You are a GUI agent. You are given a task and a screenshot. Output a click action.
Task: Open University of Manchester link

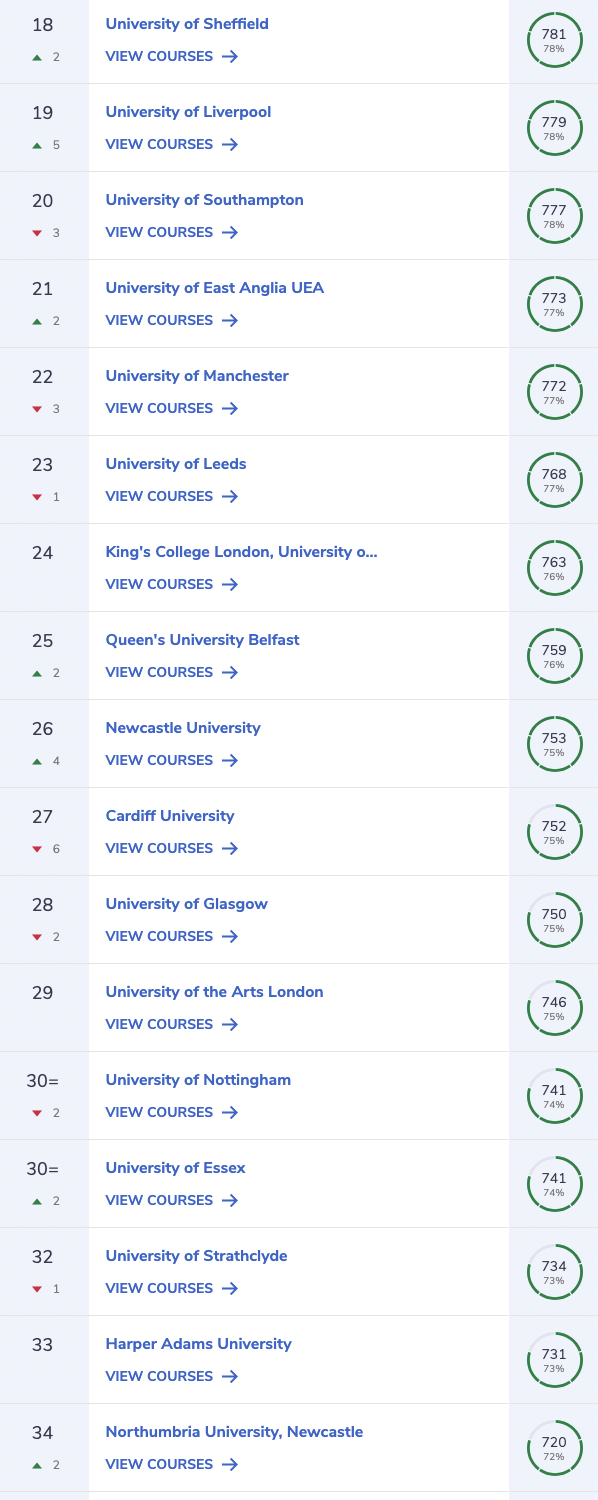(x=197, y=376)
